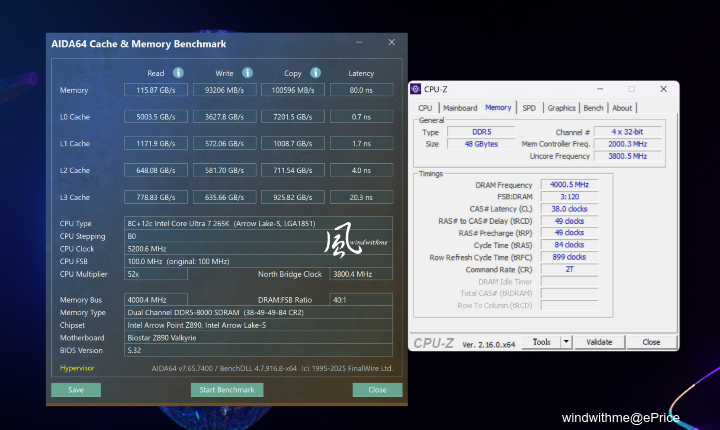Viewport: 720px width, 430px height.
Task: Switch to the Bench tab in CPU-Z
Action: (593, 108)
